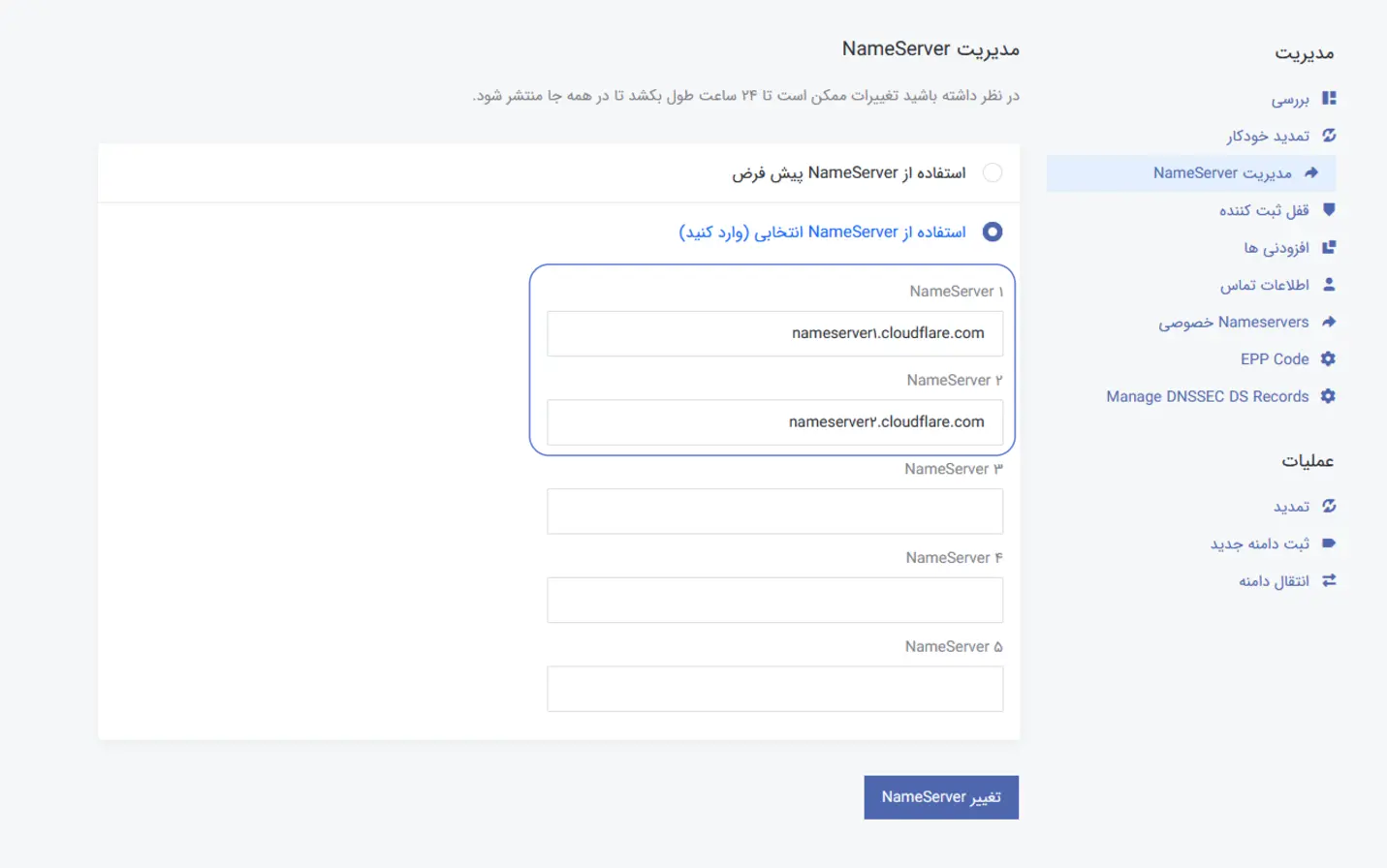
Task: Click the NameServer ۵ field label
Action: pos(954,646)
